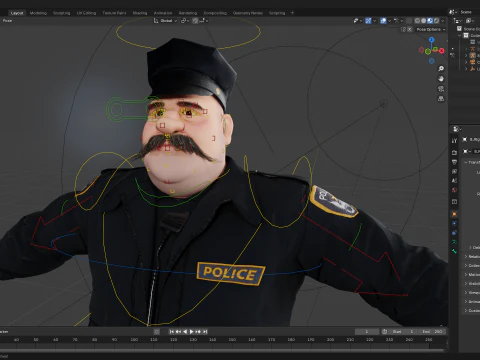Click the red X axis on navigation gizmo
480x360 pixels.
click(442, 51)
